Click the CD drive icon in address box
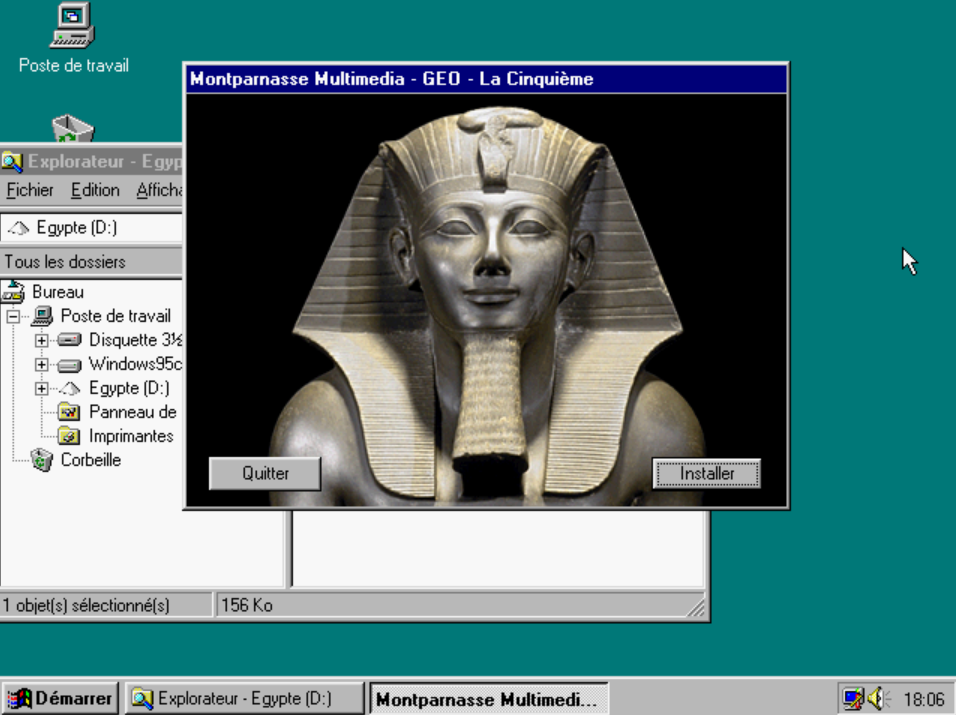 pos(18,228)
